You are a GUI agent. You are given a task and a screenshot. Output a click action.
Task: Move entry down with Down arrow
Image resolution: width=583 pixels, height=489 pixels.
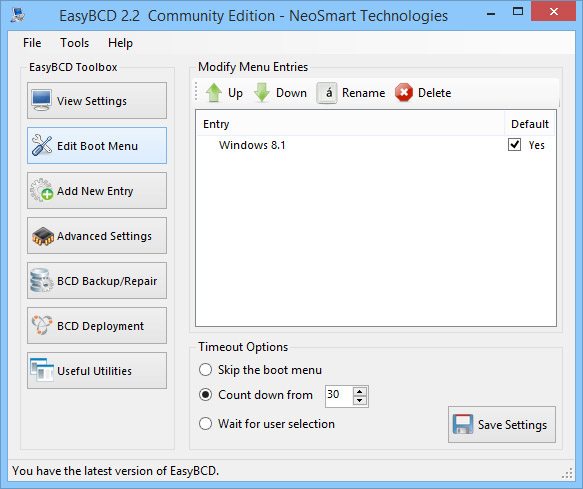pyautogui.click(x=262, y=93)
